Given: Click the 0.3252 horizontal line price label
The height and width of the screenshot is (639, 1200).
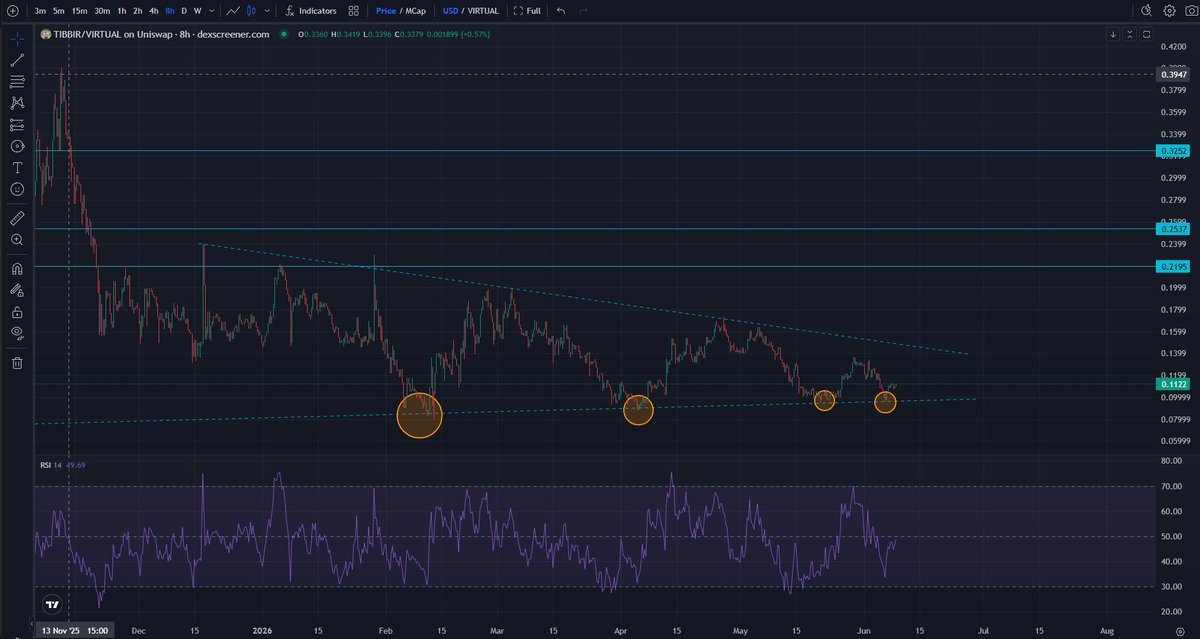Looking at the screenshot, I should click(1172, 151).
